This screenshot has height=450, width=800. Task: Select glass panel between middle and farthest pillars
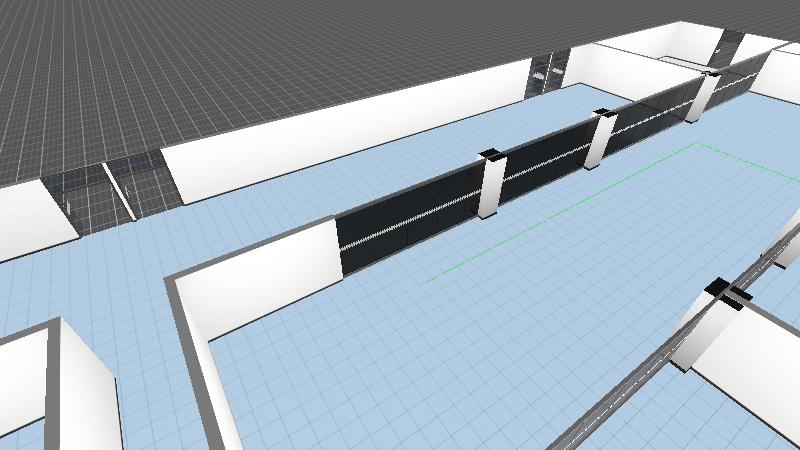(652, 118)
